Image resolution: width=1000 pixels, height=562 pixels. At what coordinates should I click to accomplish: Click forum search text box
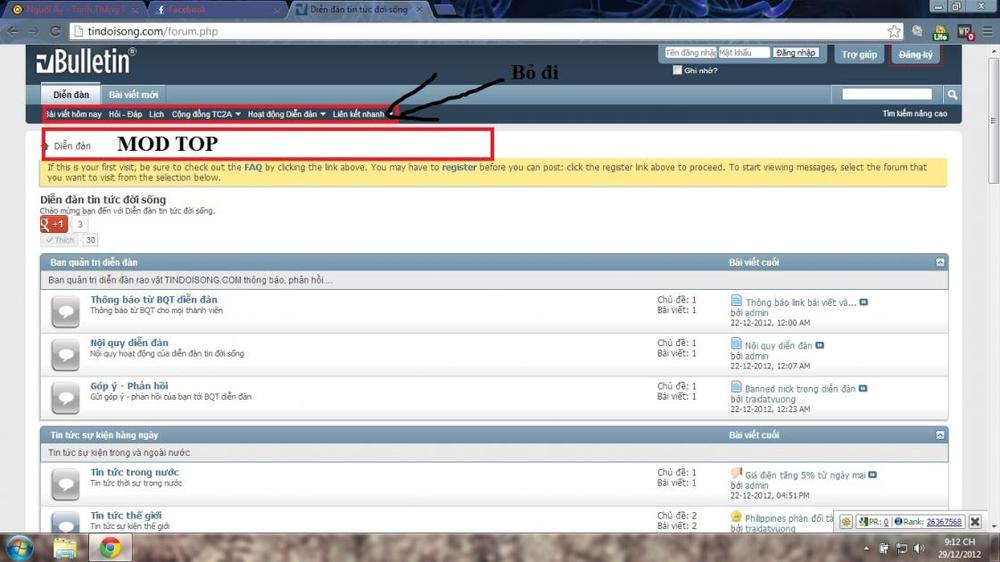tap(886, 94)
